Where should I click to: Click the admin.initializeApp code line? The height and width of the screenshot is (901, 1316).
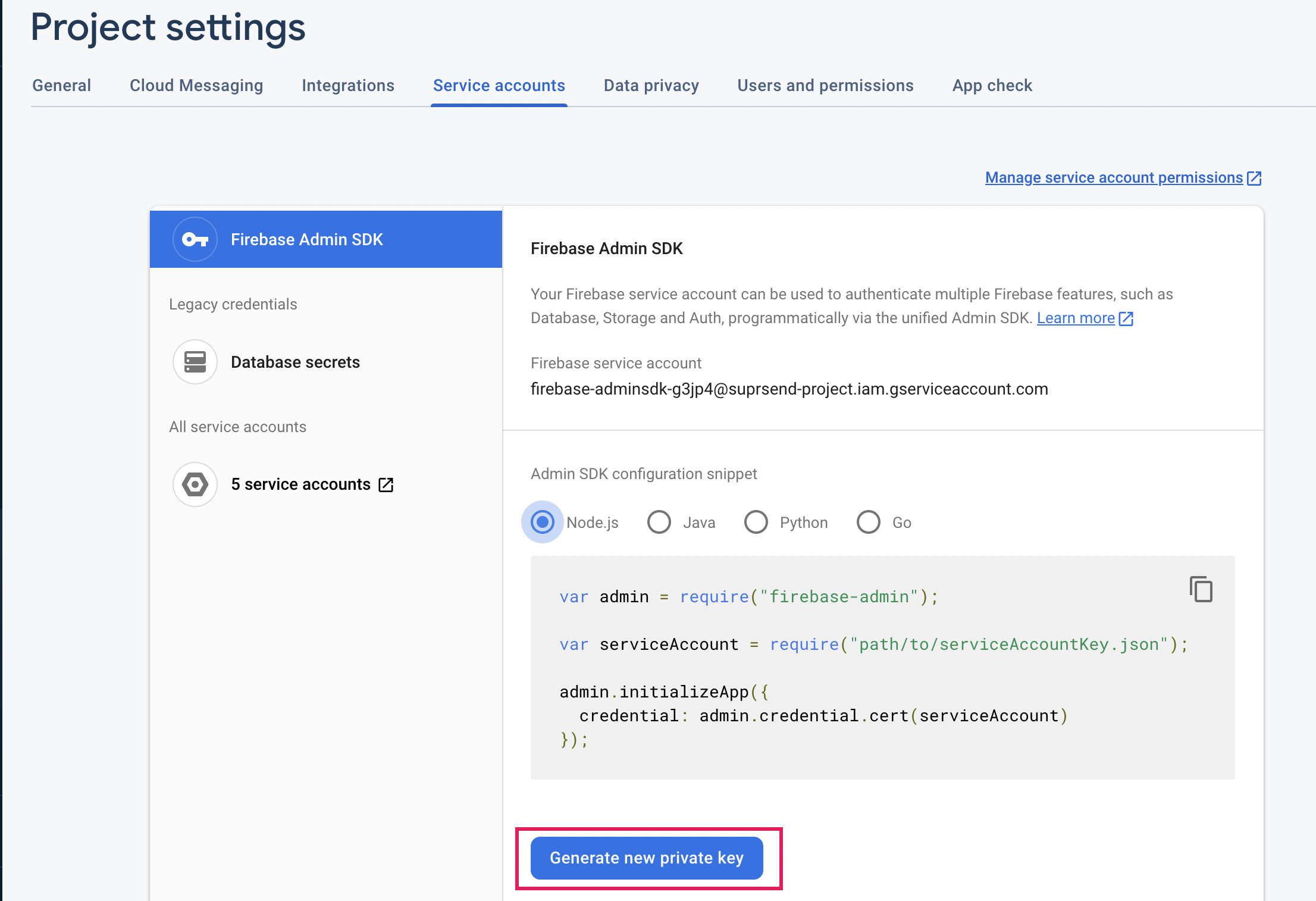point(664,692)
